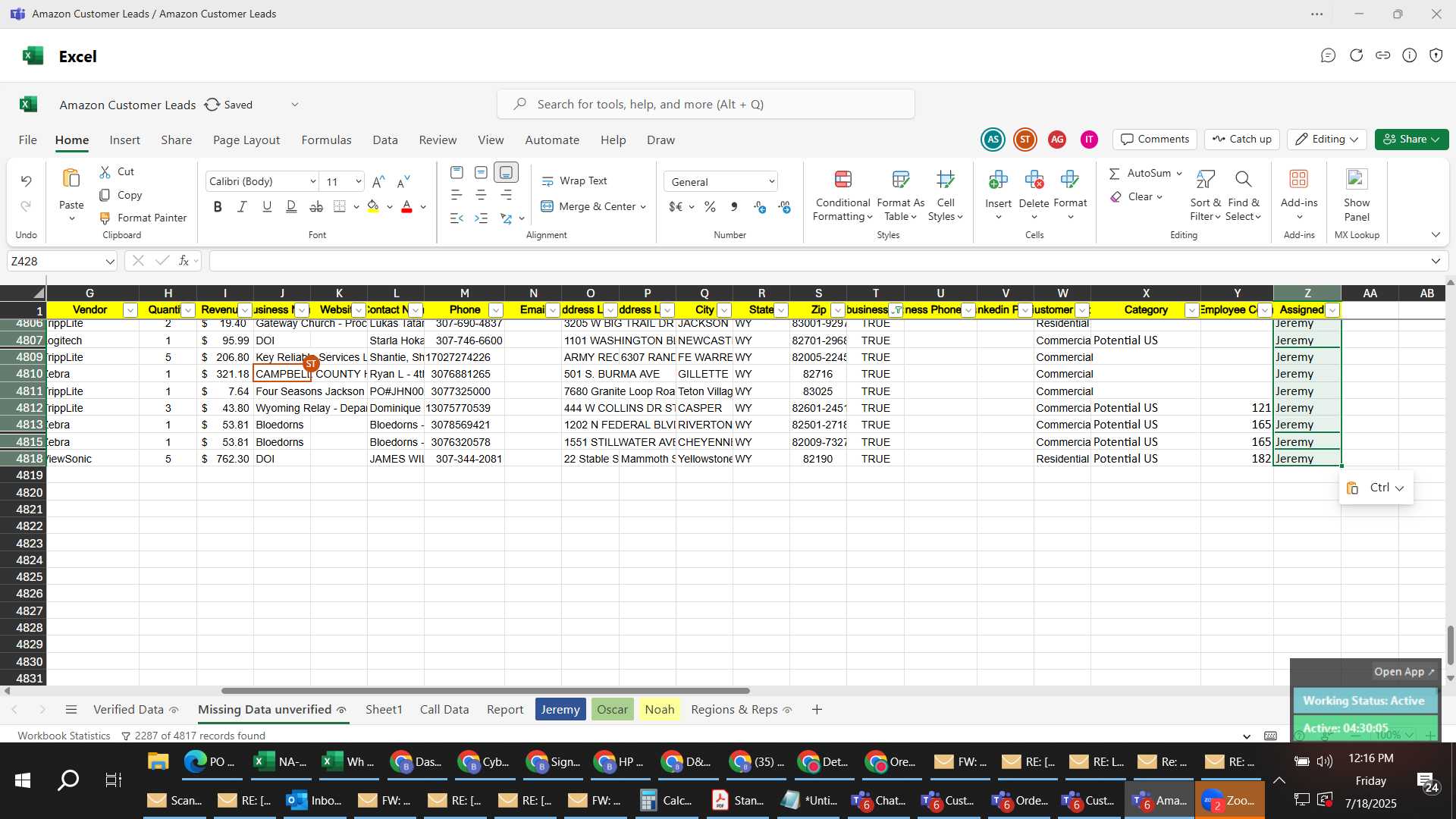Viewport: 1456px width, 819px height.
Task: Open font name Calibri dropdown
Action: coord(312,182)
